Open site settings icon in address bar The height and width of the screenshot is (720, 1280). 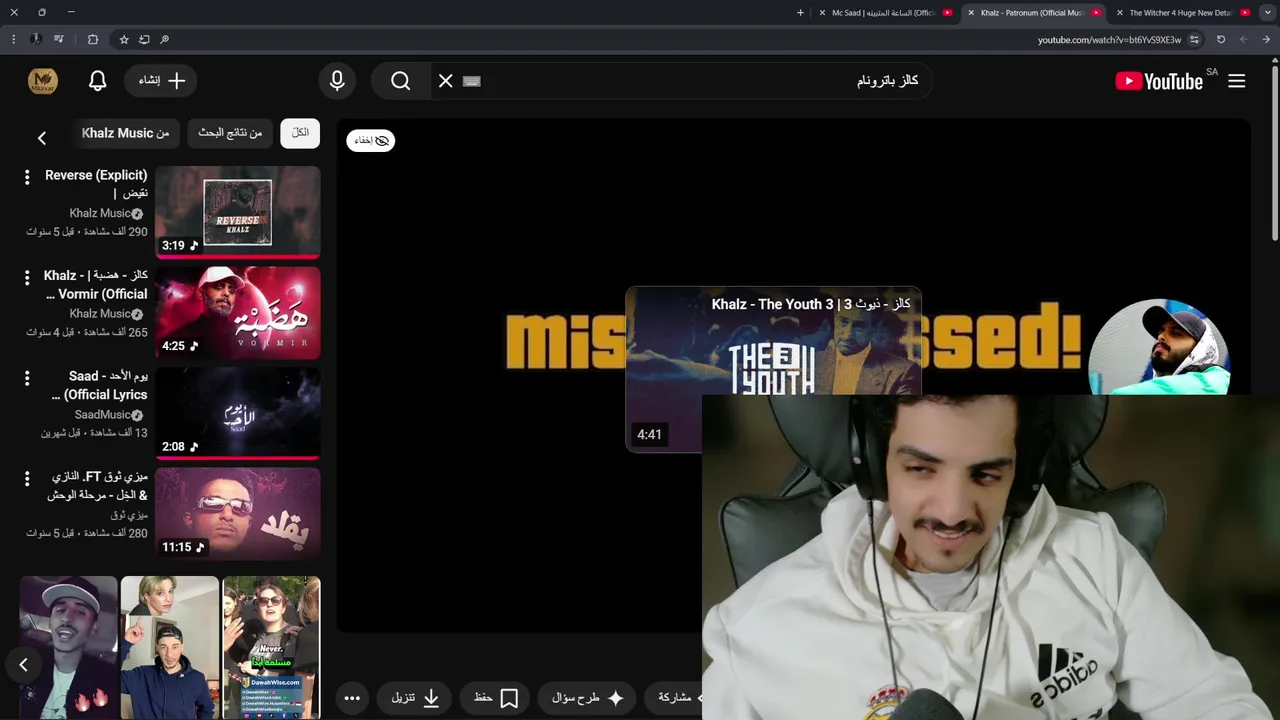[x=1194, y=40]
